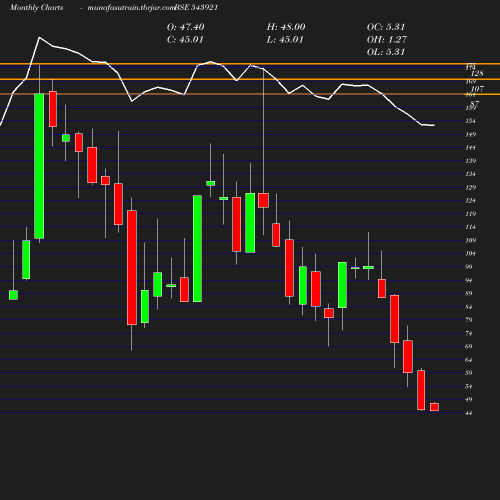
Task: Click the 79 price axis label
Action: click(x=469, y=320)
